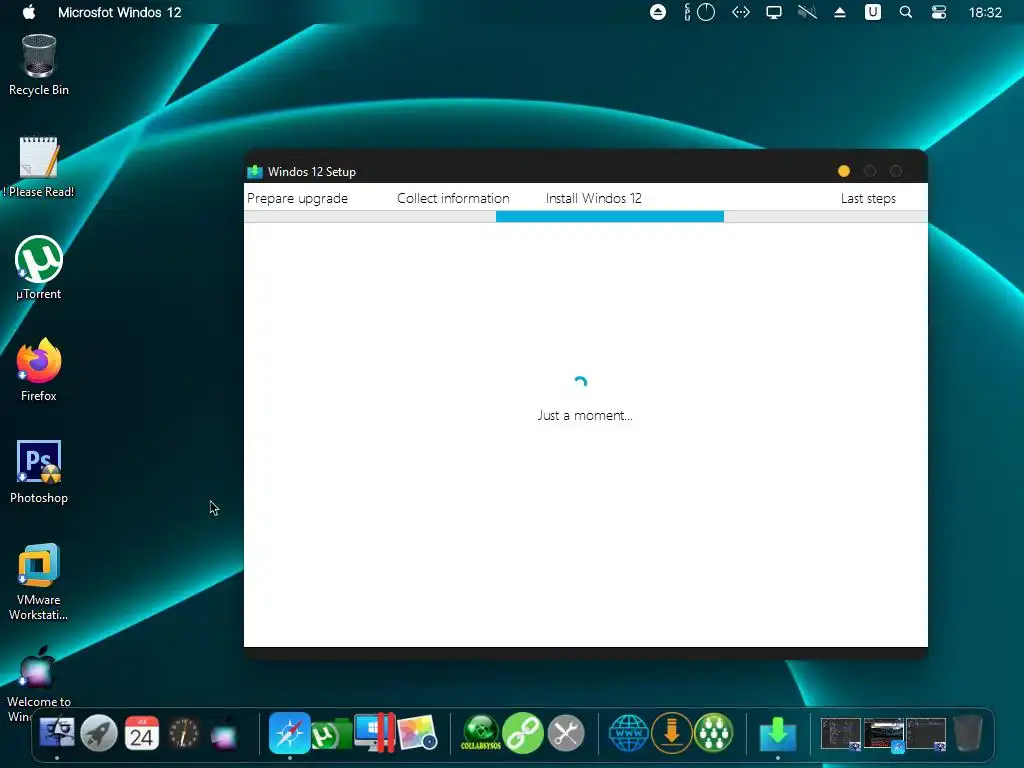Open the Apple menu in the top bar
Viewport: 1024px width, 768px height.
[x=29, y=12]
